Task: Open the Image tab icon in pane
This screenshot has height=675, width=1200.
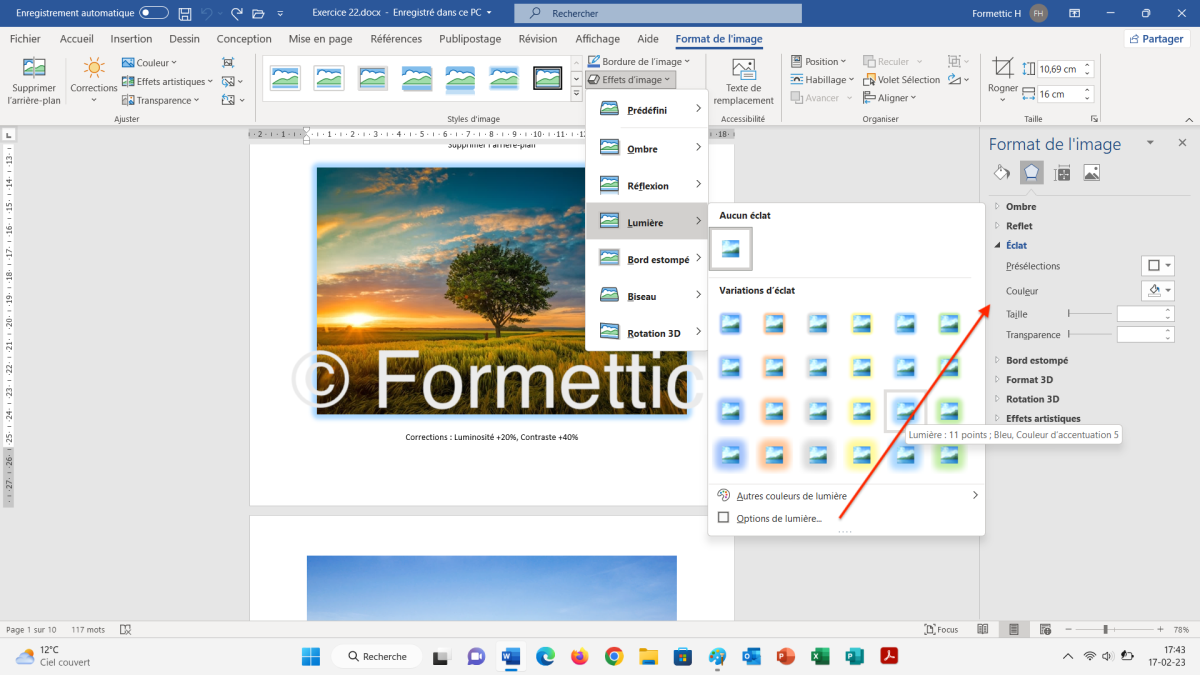Action: coord(1091,173)
